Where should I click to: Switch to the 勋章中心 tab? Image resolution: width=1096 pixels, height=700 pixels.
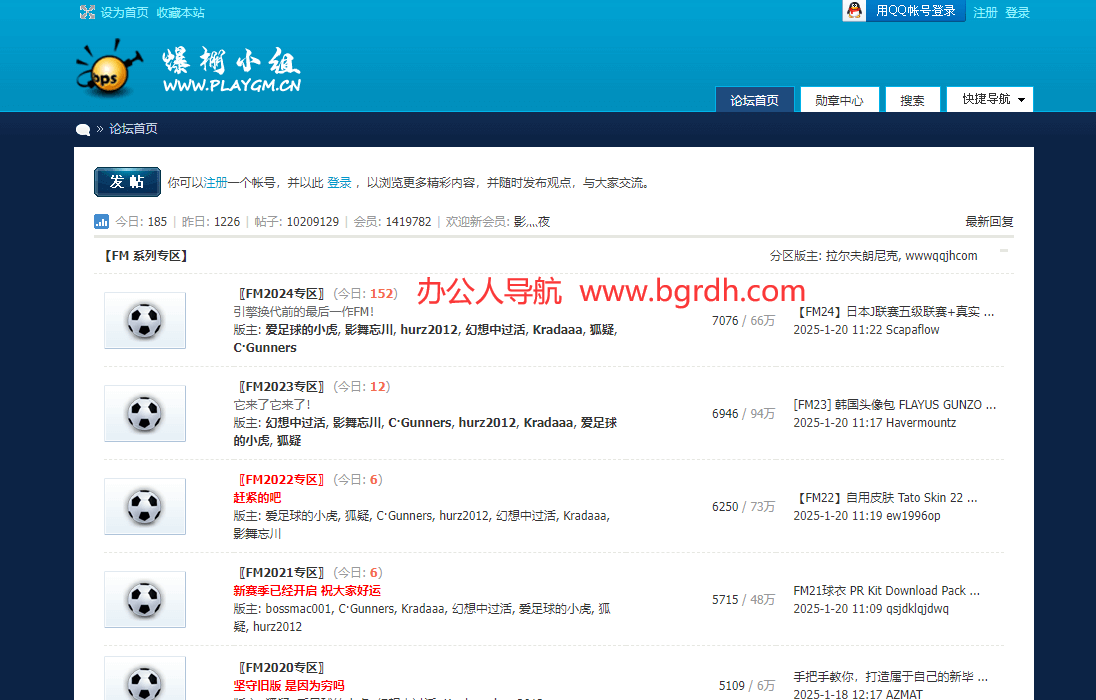[839, 99]
